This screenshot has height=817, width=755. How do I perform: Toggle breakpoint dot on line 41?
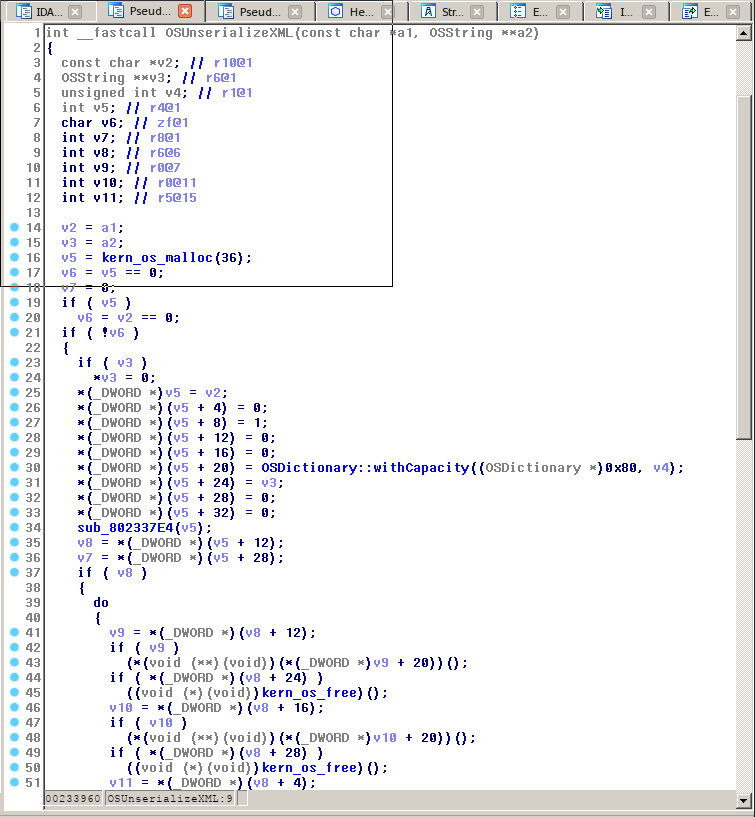[x=15, y=633]
